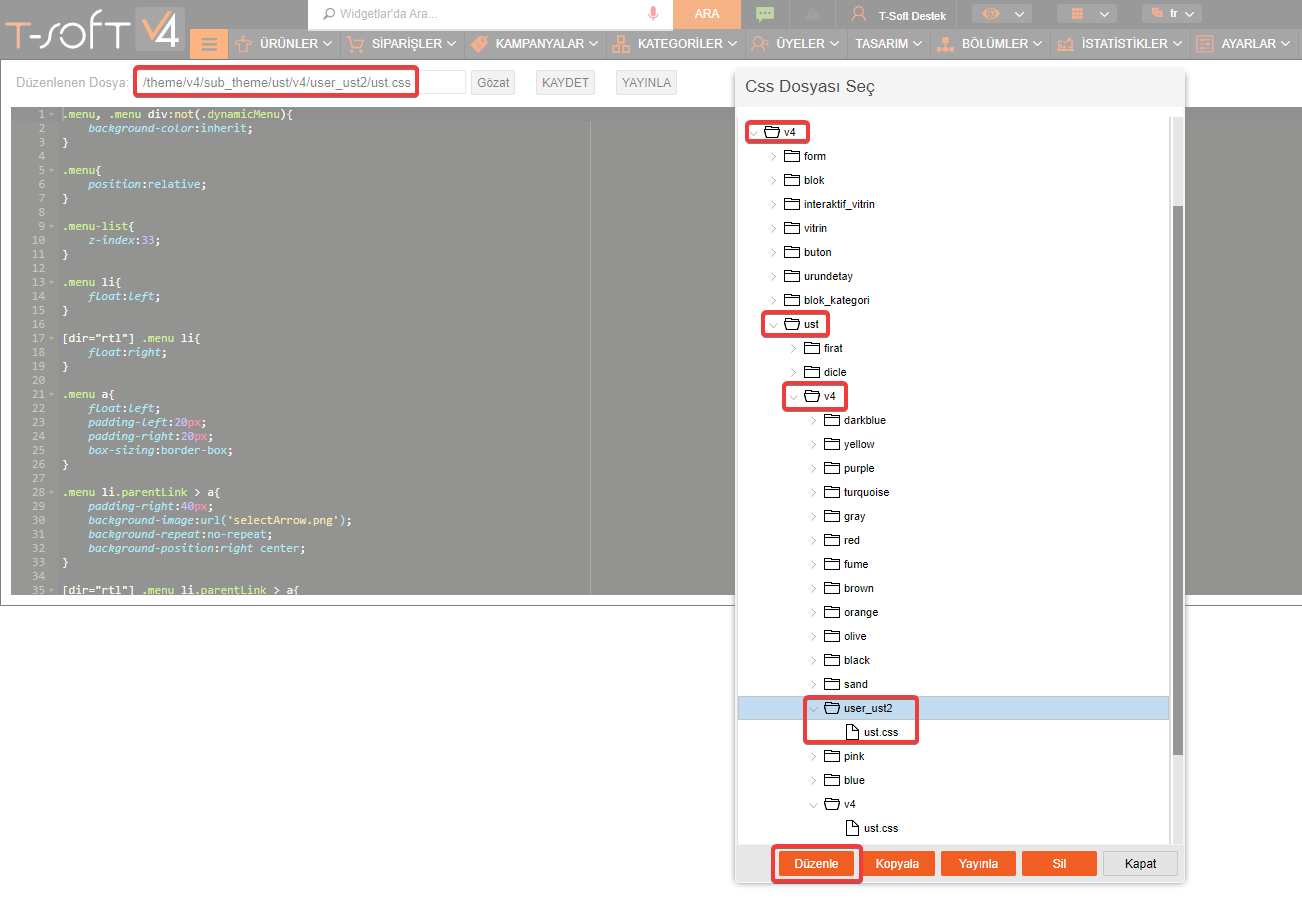Click the Düzenlenen Dosya path field

301,82
